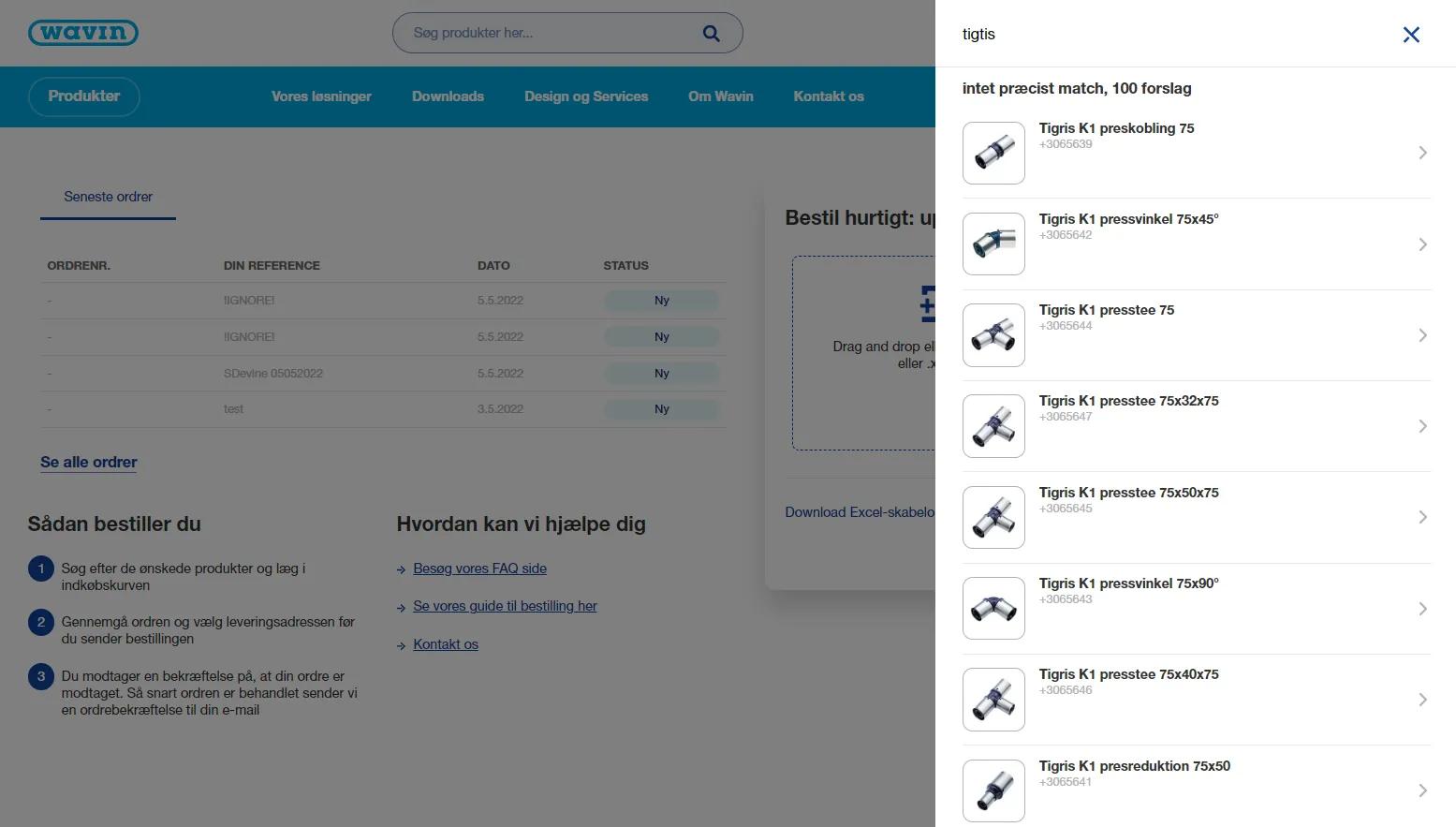Click the 3.5.2022 order date

pyautogui.click(x=500, y=409)
